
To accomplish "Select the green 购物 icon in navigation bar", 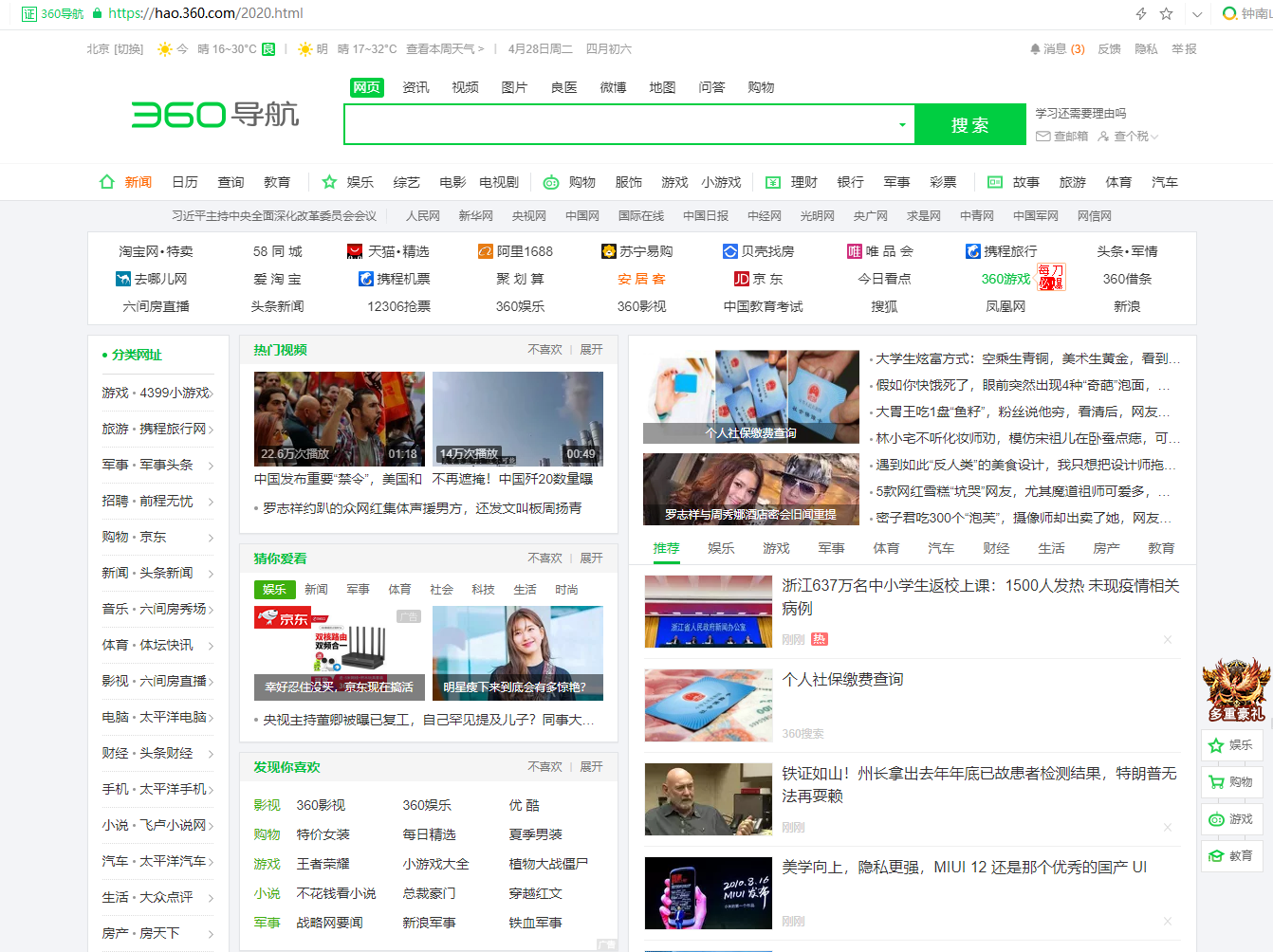I will pos(550,181).
